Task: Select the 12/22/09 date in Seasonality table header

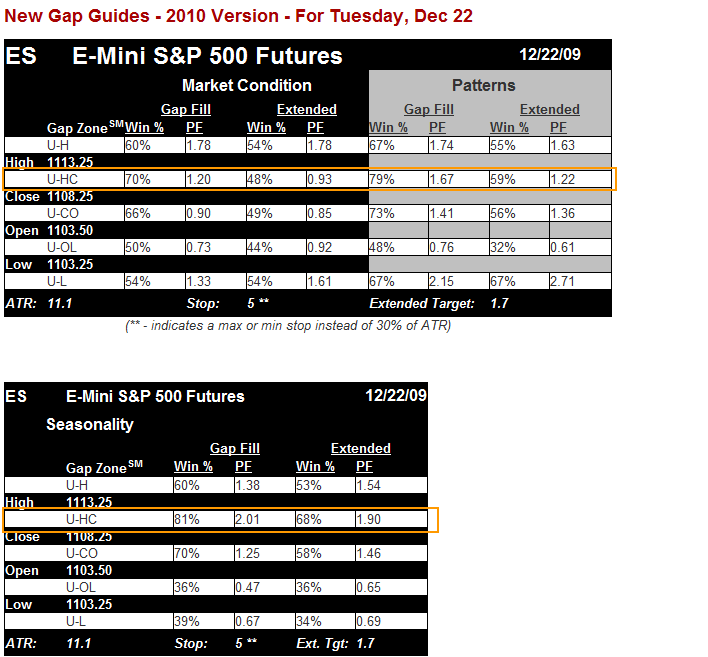Action: pyautogui.click(x=396, y=396)
